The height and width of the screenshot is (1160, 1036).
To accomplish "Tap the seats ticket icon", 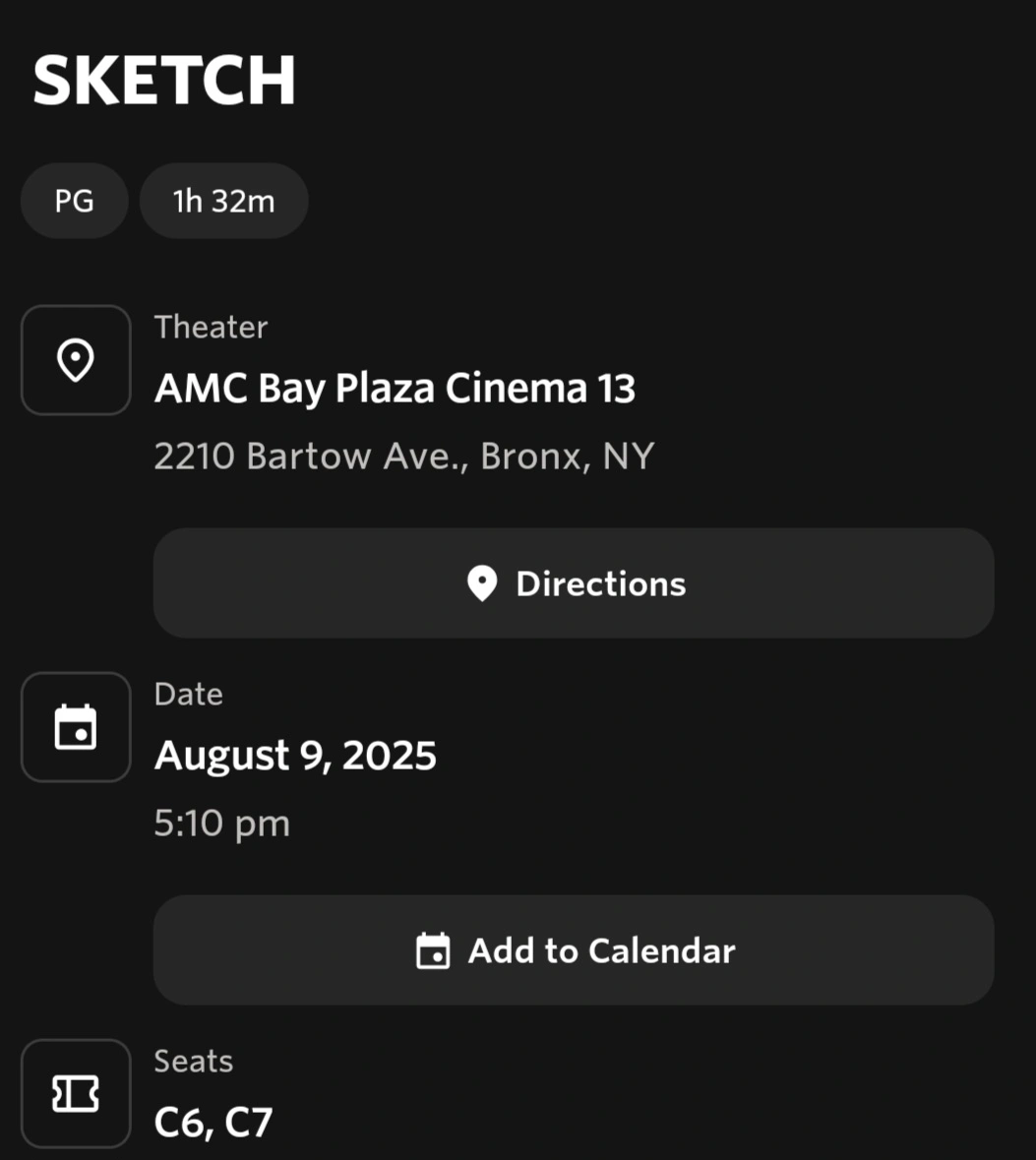I will 76,1093.
